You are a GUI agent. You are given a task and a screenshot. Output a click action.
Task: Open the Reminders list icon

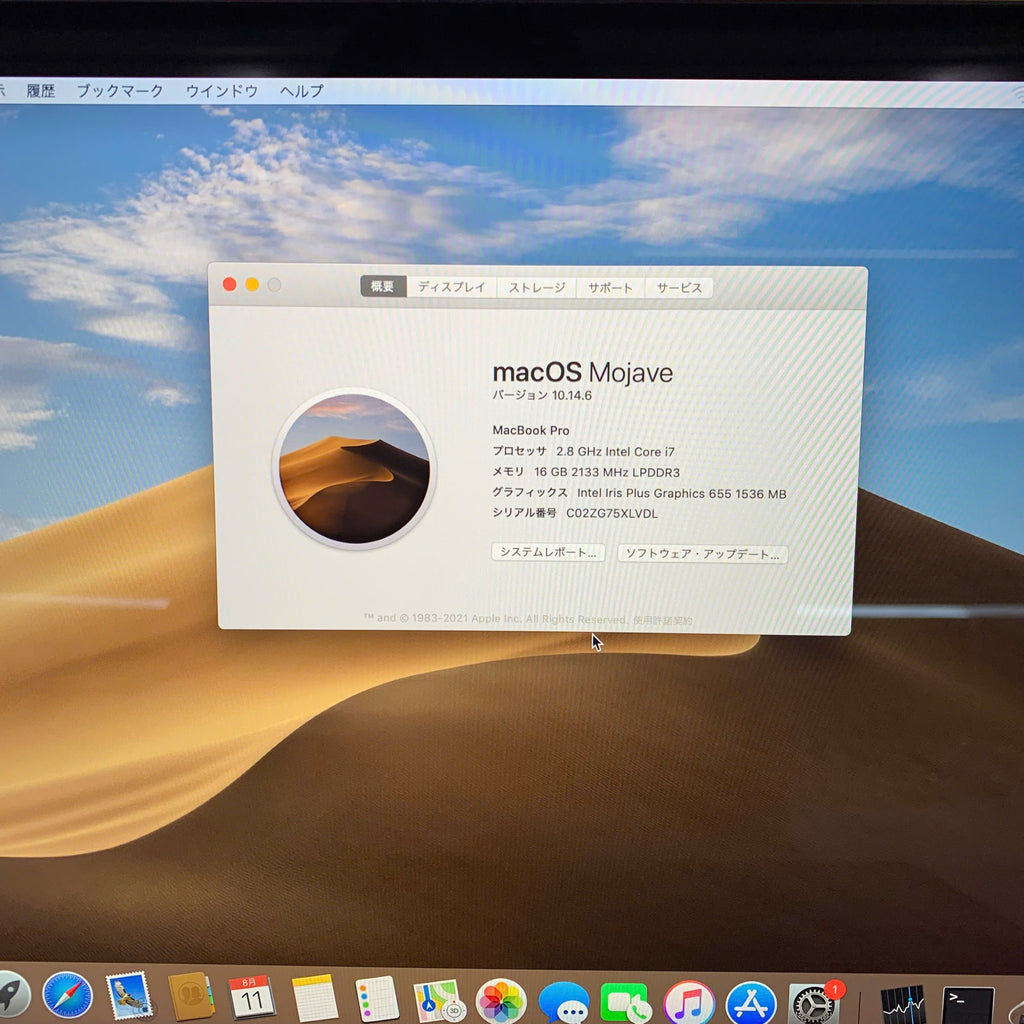pyautogui.click(x=377, y=999)
